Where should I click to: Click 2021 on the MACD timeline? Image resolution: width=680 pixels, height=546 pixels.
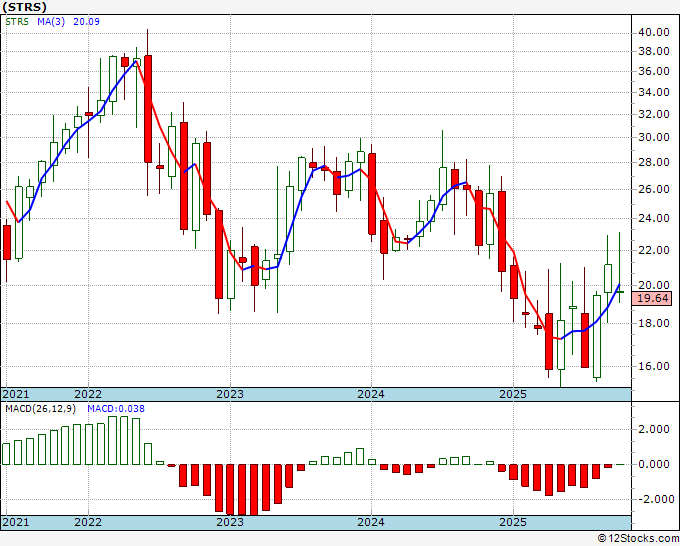[16, 522]
